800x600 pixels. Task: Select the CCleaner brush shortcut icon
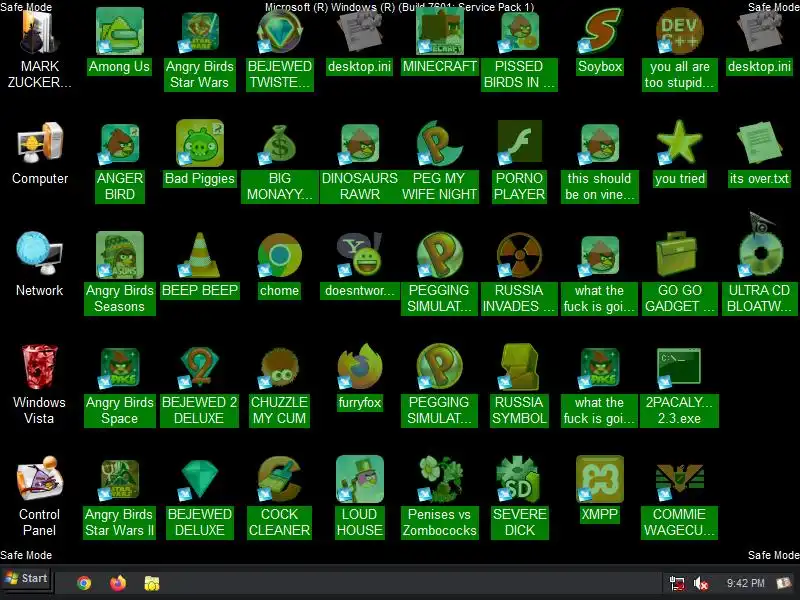pos(280,479)
